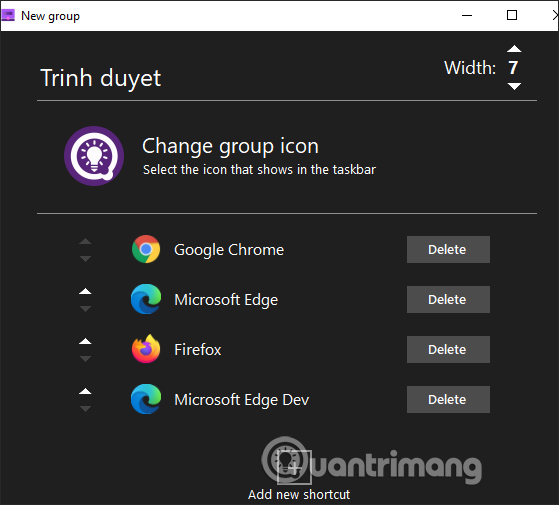Click the New group window title icon

[7, 15]
